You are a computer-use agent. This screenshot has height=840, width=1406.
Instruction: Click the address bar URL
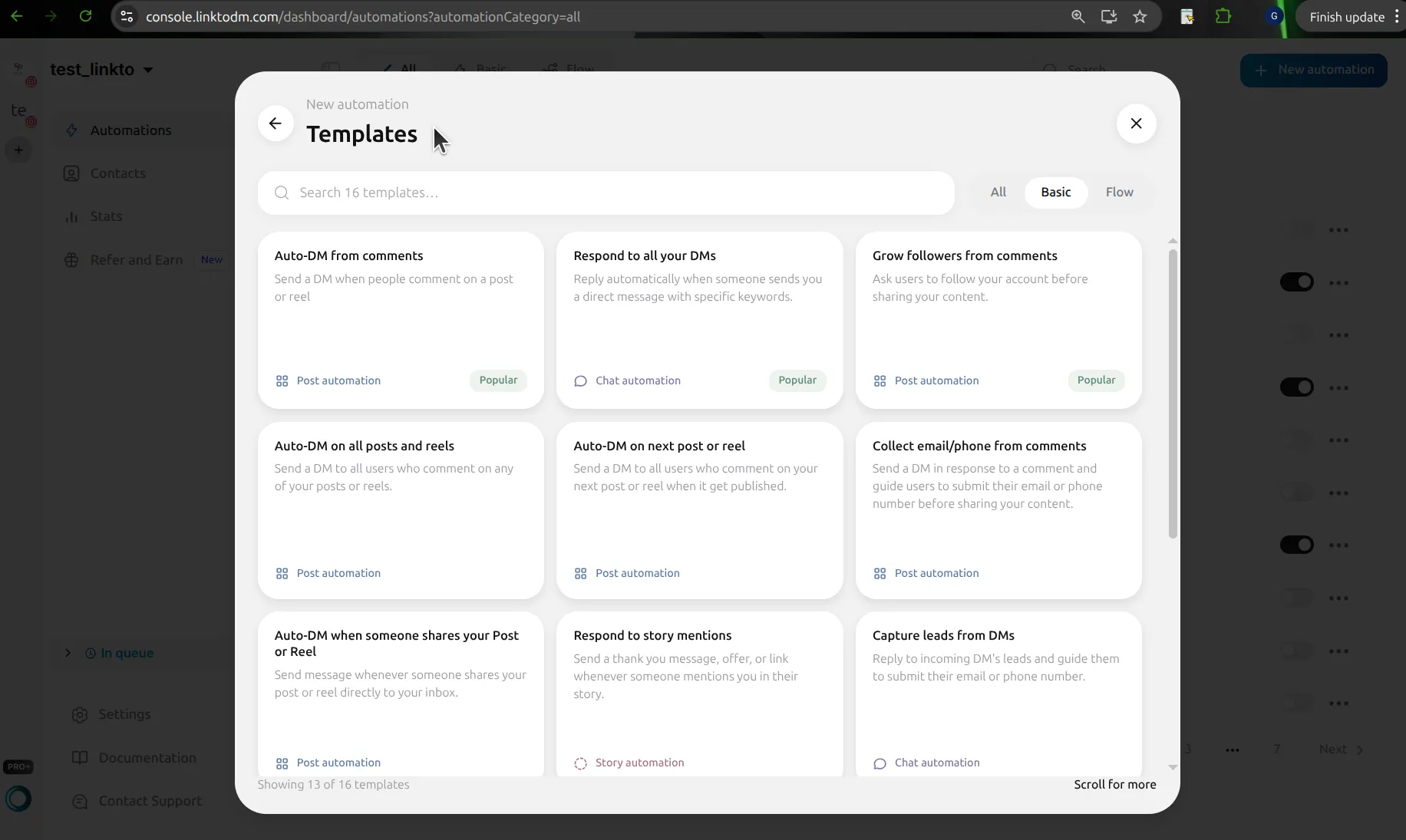363,17
